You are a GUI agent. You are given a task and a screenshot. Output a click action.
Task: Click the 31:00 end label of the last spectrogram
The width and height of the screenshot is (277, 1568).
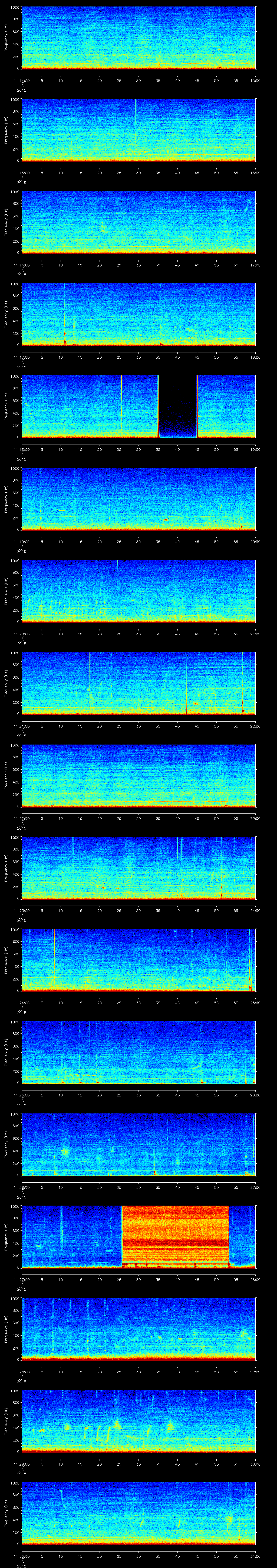click(256, 1556)
